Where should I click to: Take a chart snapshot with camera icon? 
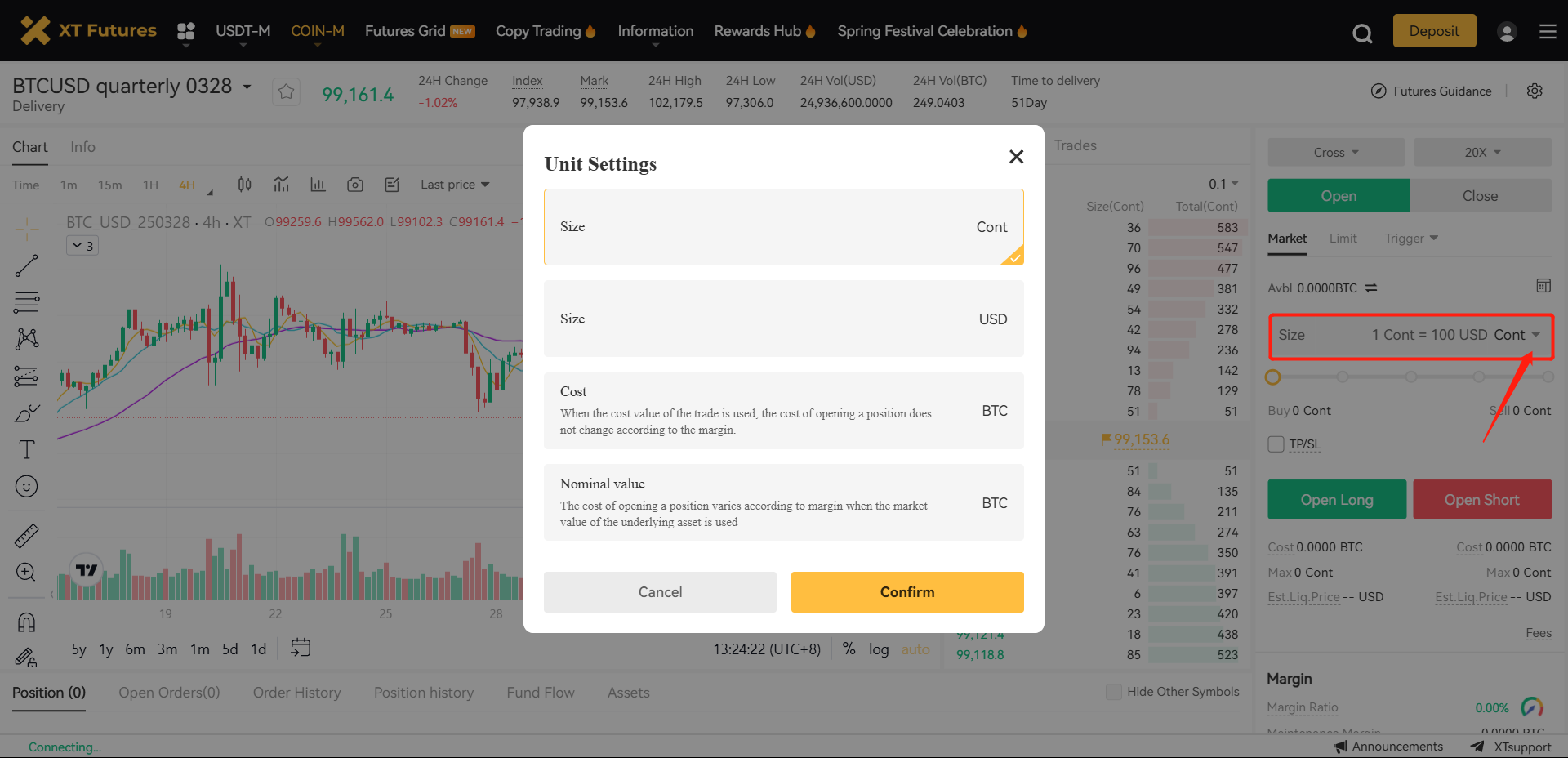pyautogui.click(x=355, y=185)
